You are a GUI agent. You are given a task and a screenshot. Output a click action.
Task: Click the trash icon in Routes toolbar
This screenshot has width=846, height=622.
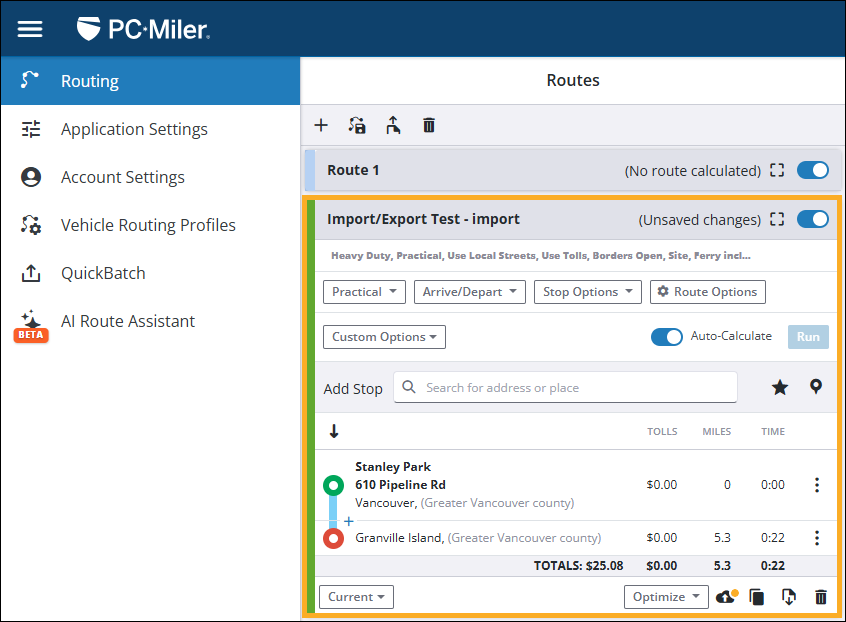pyautogui.click(x=429, y=125)
